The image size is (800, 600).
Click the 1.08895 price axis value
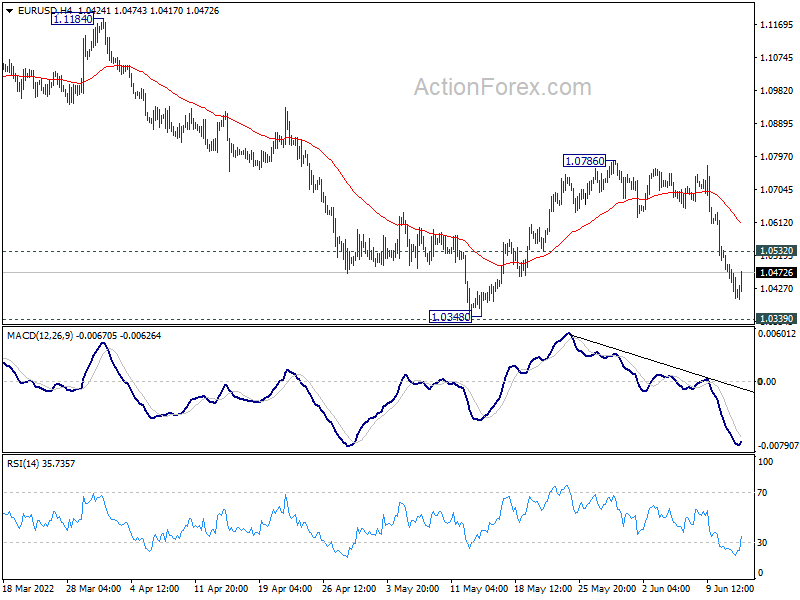click(x=777, y=123)
